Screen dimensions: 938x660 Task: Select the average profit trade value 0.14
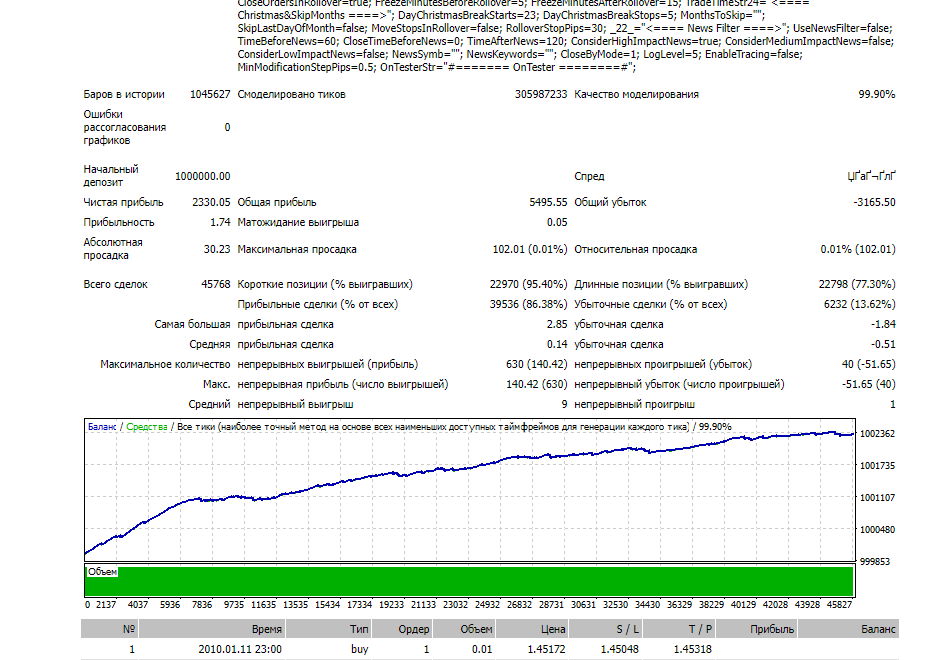(557, 344)
